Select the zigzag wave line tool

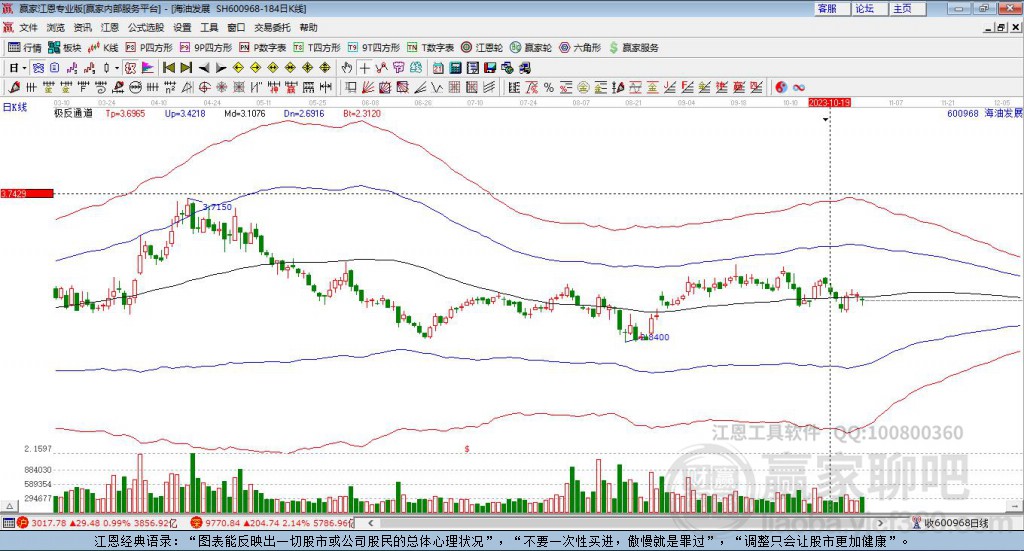[437, 87]
